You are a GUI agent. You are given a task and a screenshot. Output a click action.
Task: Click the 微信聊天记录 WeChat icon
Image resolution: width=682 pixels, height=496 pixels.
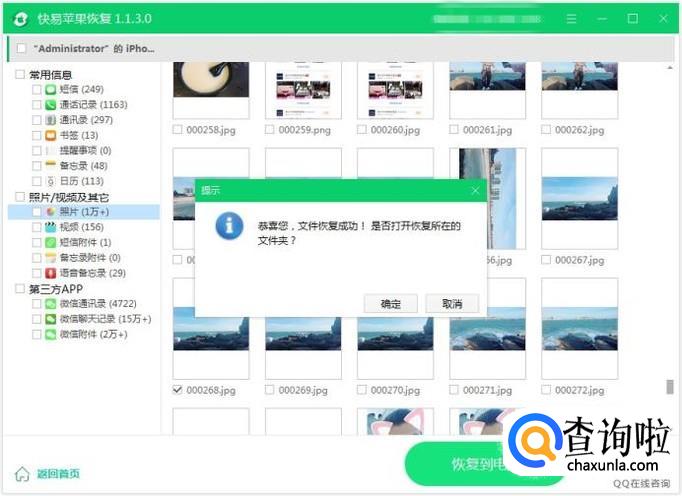(x=51, y=319)
